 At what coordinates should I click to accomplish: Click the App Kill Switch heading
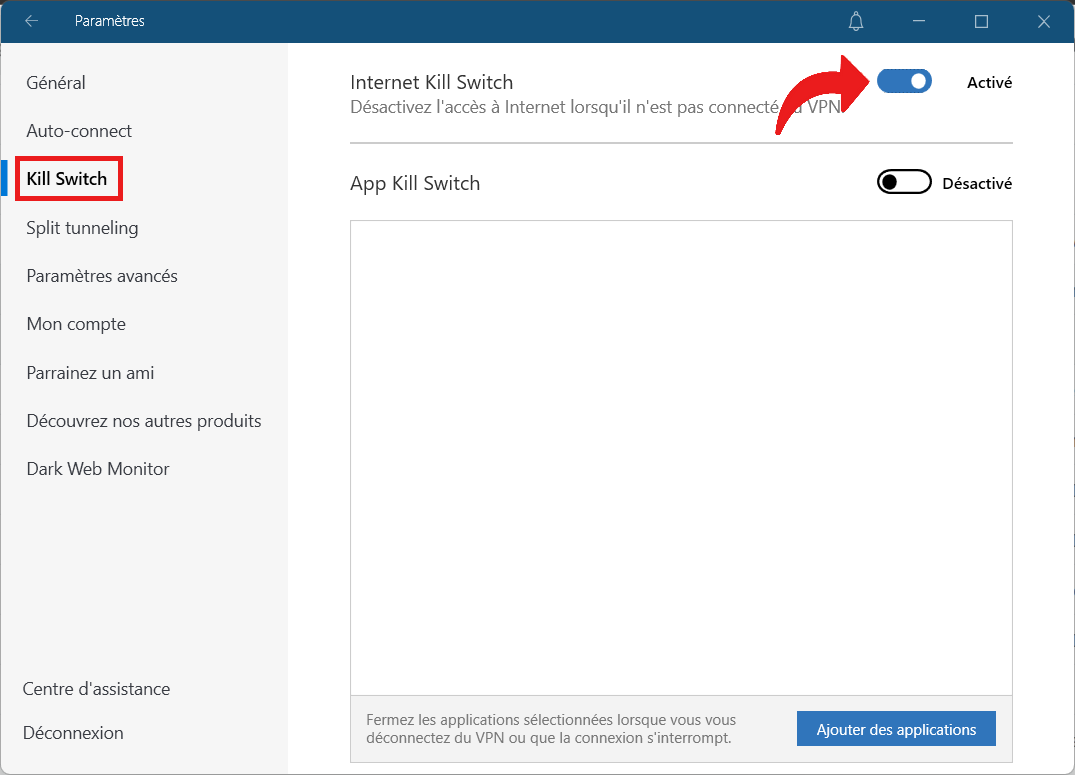[x=415, y=183]
